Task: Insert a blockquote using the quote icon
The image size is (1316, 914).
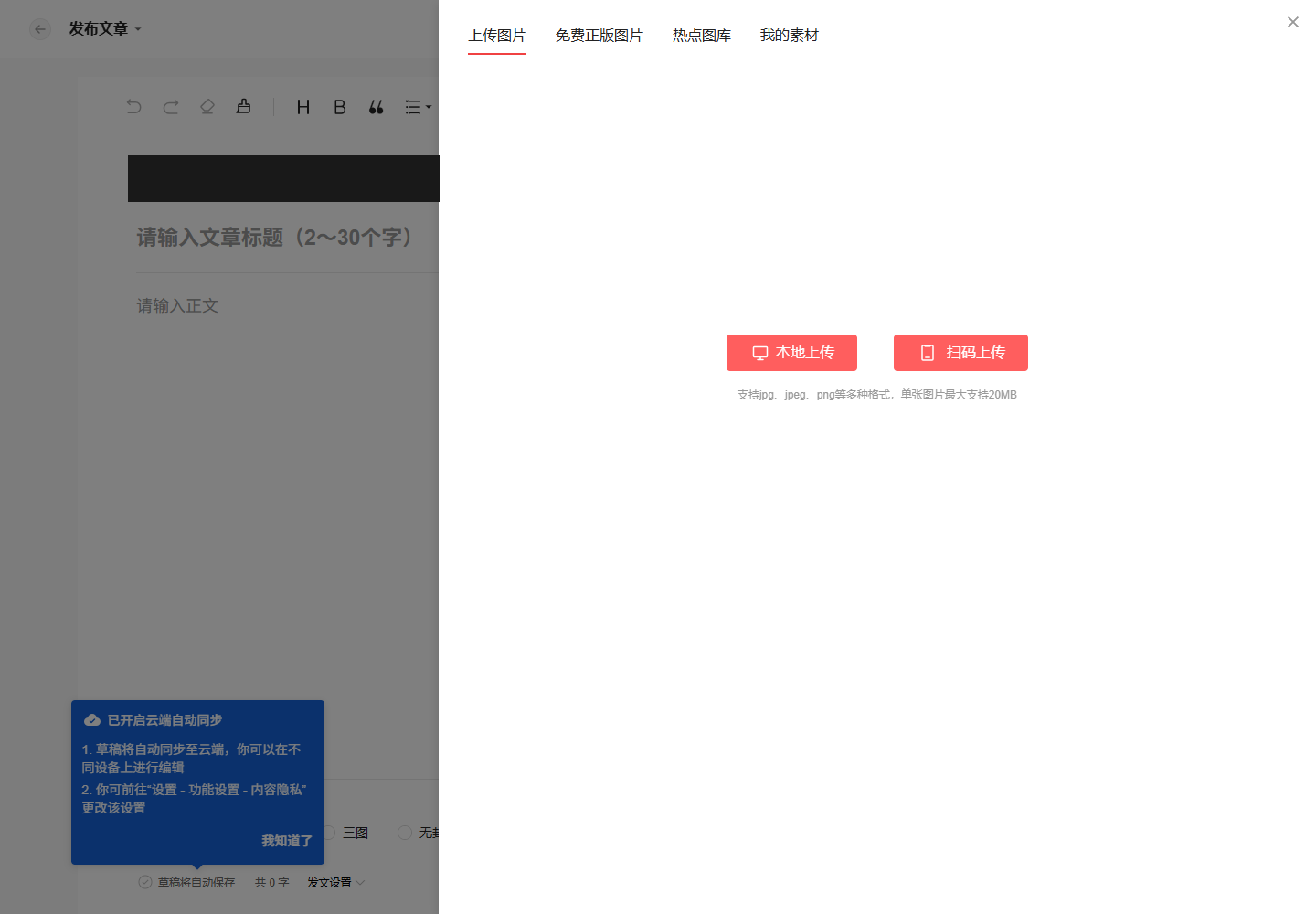Action: (377, 107)
